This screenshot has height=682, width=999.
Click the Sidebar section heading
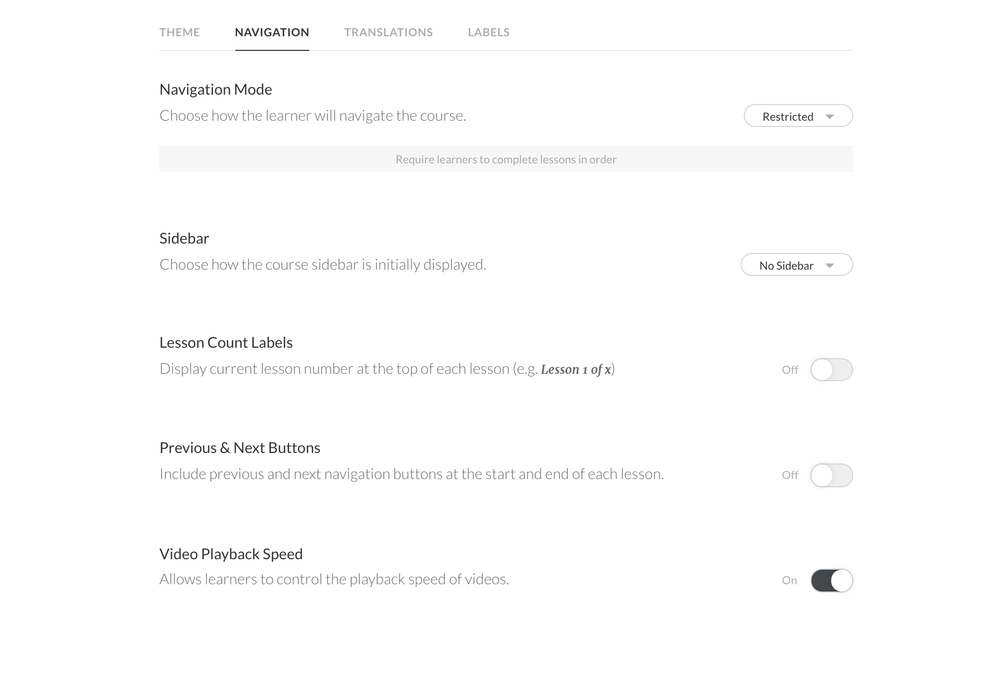pyautogui.click(x=184, y=238)
